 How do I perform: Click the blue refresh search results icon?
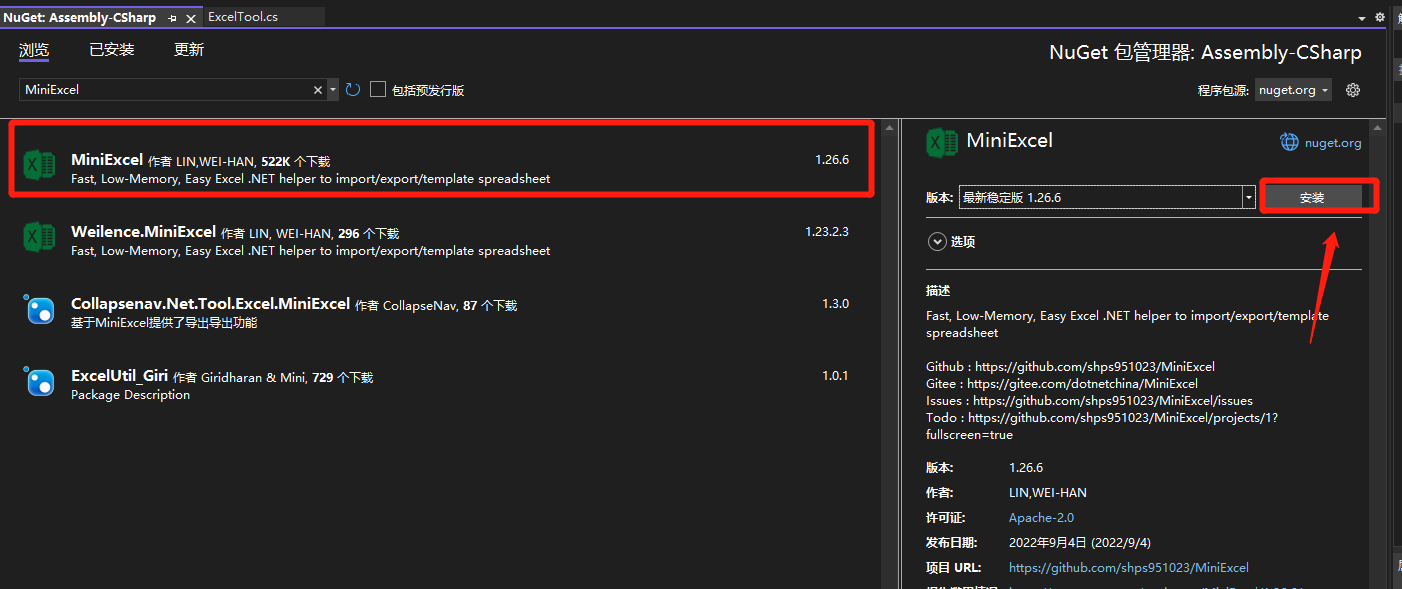click(x=352, y=89)
